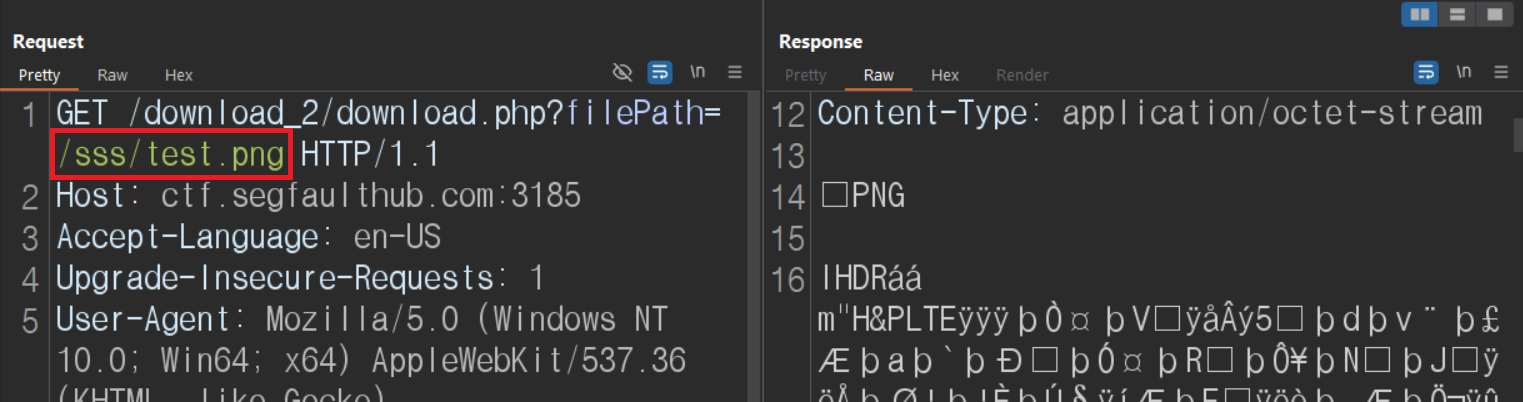Toggle hidden characters eye icon in Request
This screenshot has height=402, width=1523.
(x=622, y=72)
